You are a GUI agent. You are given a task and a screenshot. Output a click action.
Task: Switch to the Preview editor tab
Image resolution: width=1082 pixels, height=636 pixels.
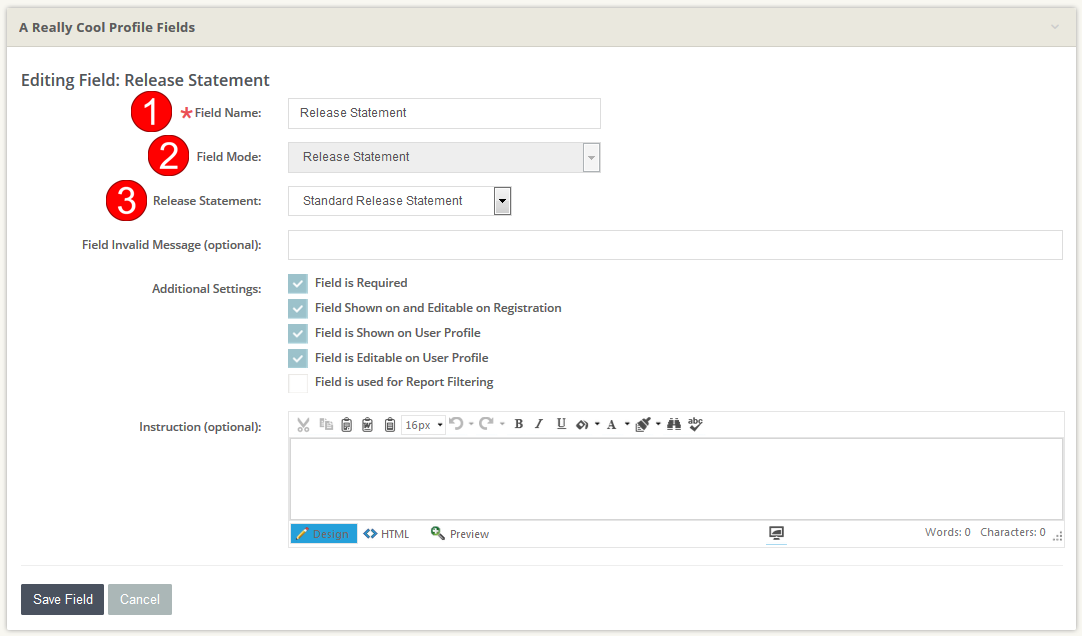pos(460,534)
